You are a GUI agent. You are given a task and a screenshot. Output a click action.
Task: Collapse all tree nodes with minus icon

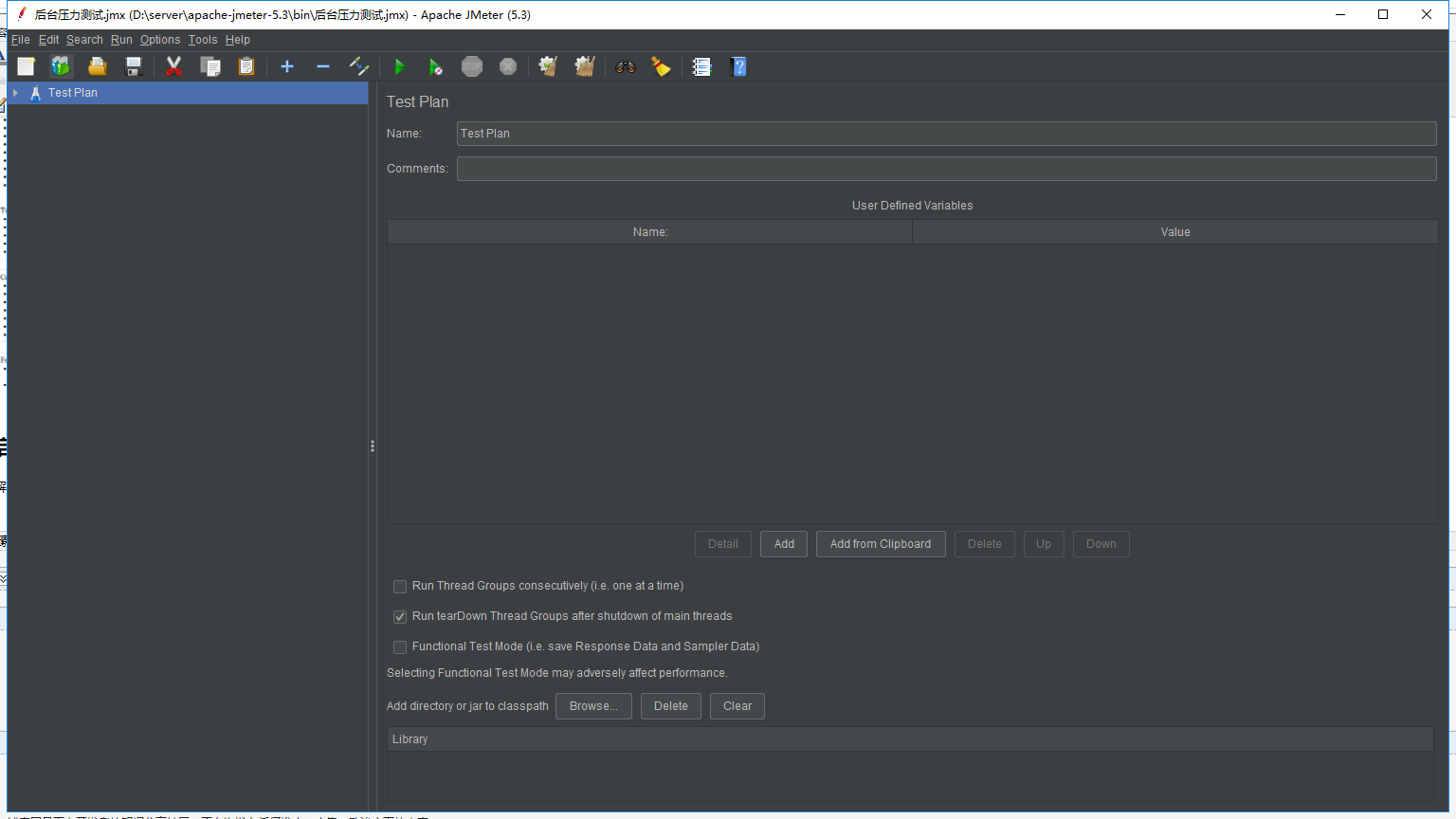[x=323, y=66]
